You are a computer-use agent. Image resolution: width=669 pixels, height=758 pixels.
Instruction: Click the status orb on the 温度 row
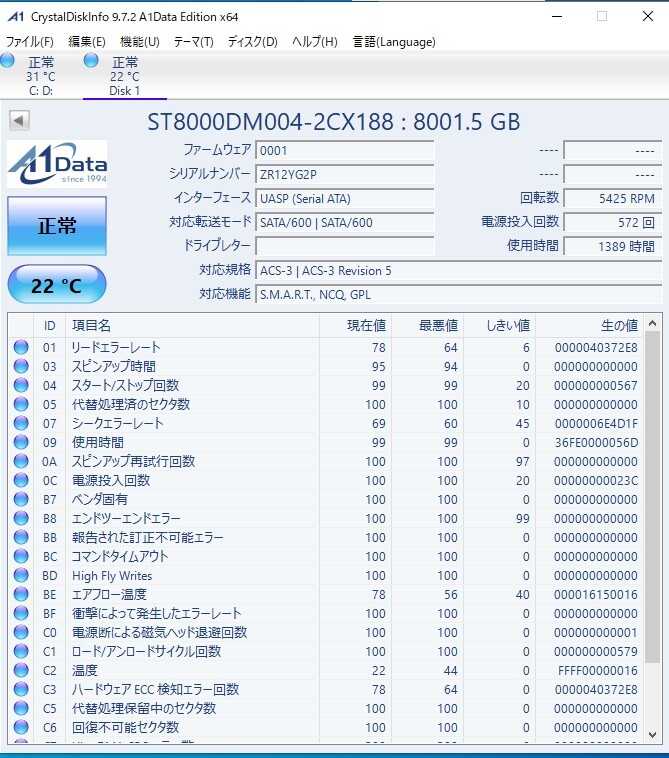click(x=21, y=670)
